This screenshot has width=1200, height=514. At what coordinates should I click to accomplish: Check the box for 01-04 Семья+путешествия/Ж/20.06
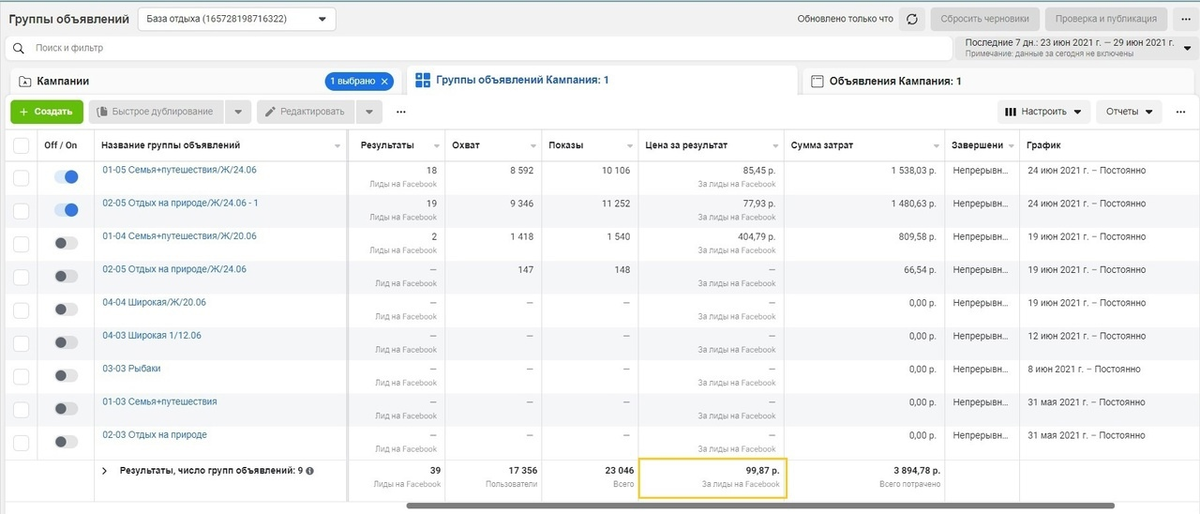[x=21, y=243]
